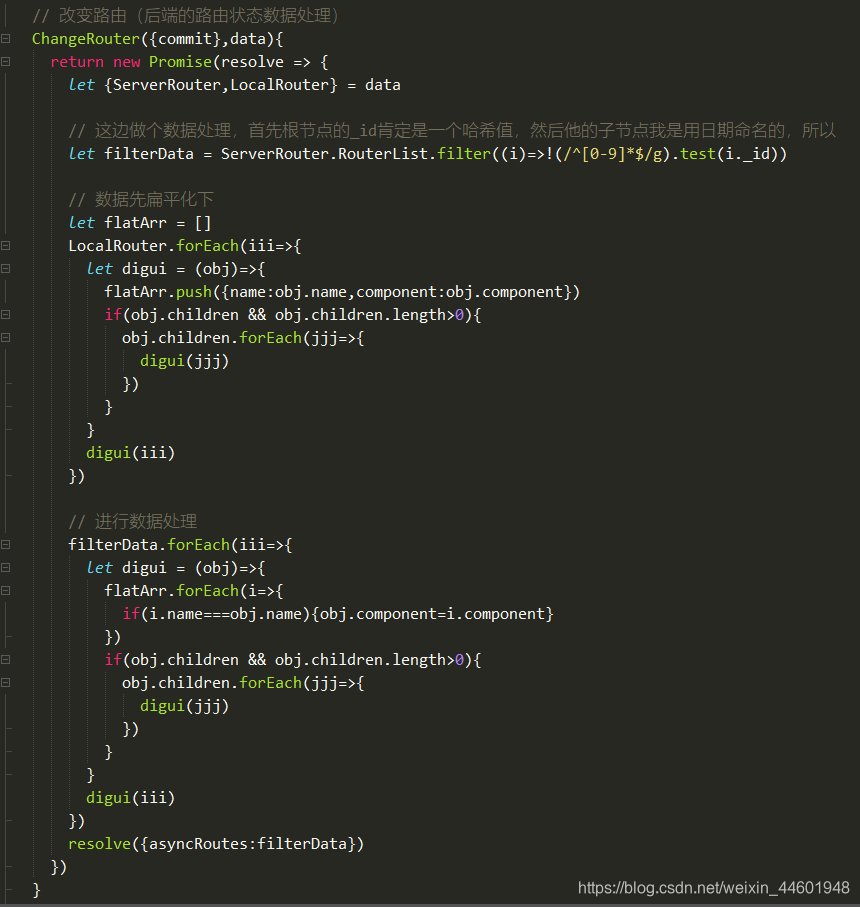Image resolution: width=860 pixels, height=907 pixels.
Task: Collapse the ChangeRouter function fold marker
Action: tap(6, 39)
